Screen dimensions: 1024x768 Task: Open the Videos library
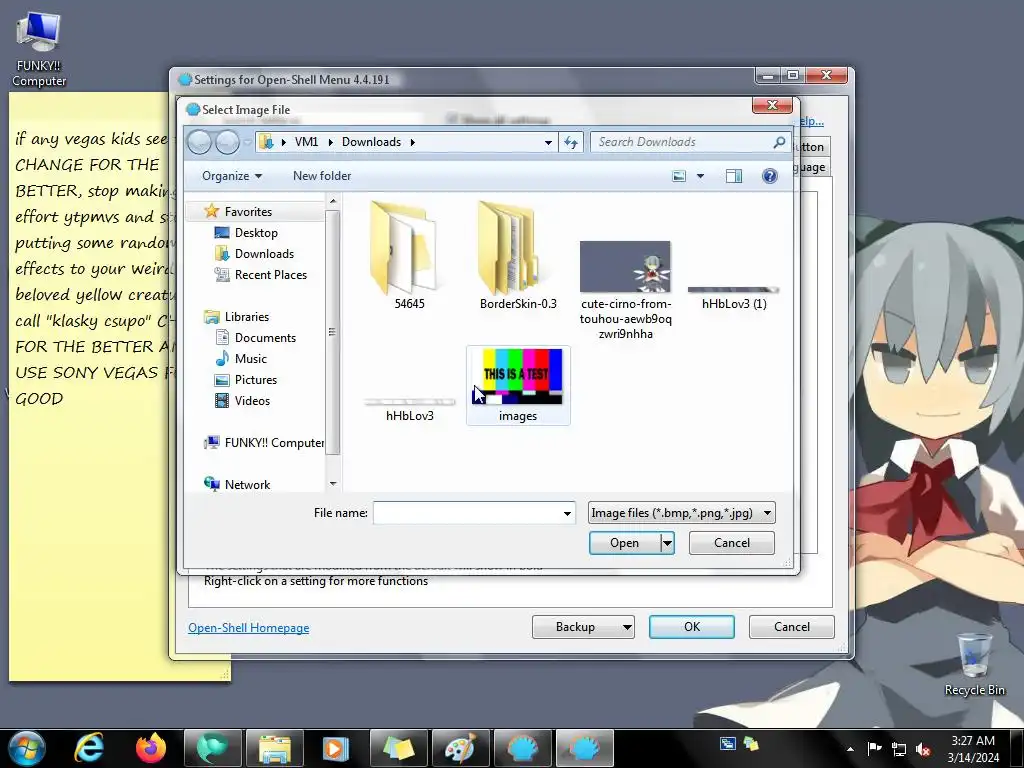[x=252, y=400]
